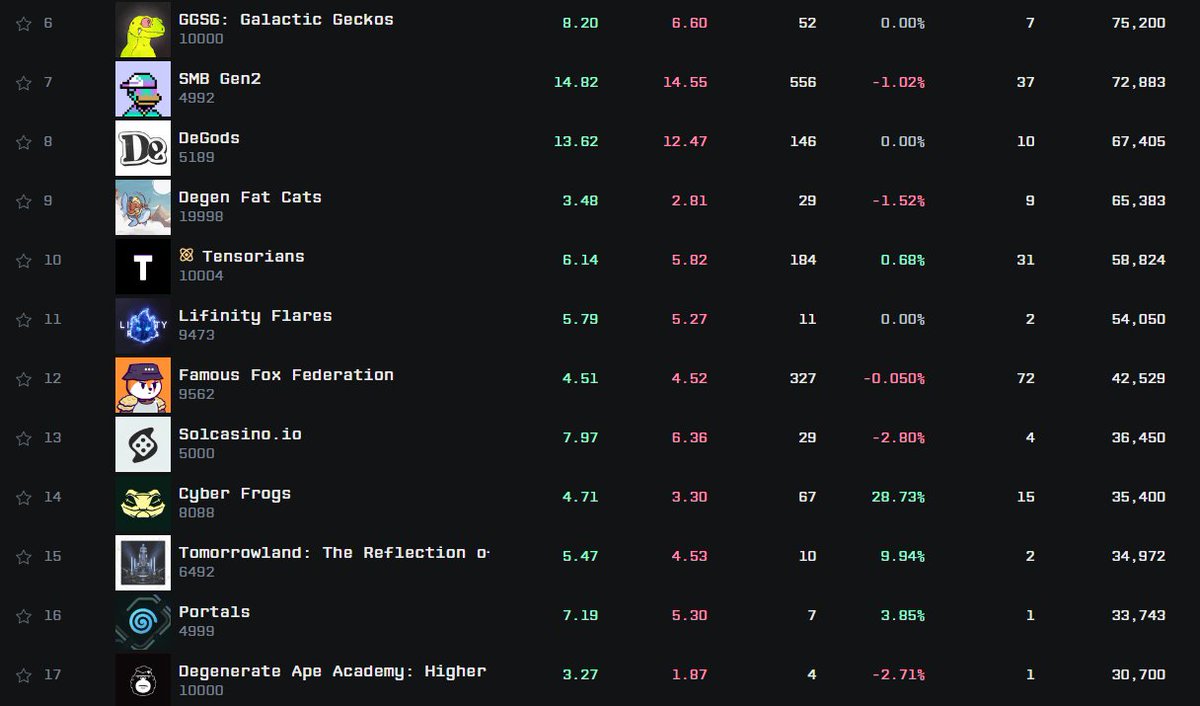
Task: Star the Famous Fox Federation collection
Action: (x=24, y=379)
